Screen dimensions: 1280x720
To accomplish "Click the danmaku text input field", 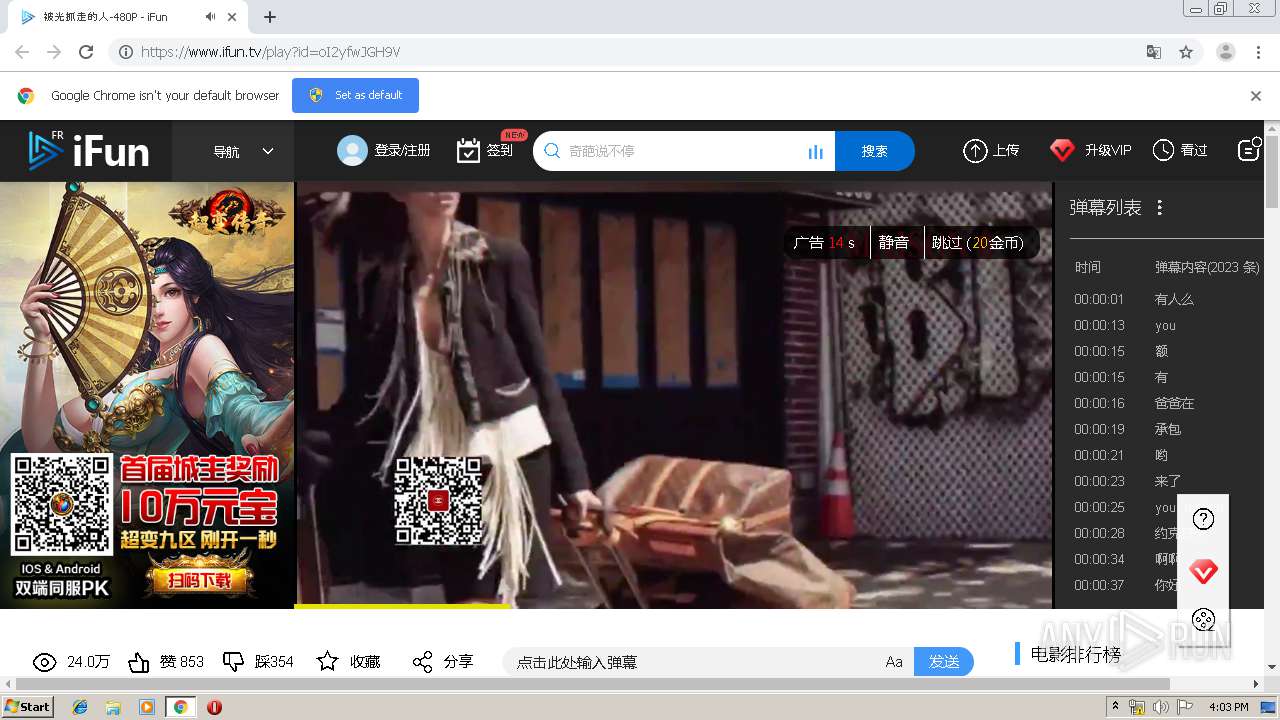I will pyautogui.click(x=690, y=662).
